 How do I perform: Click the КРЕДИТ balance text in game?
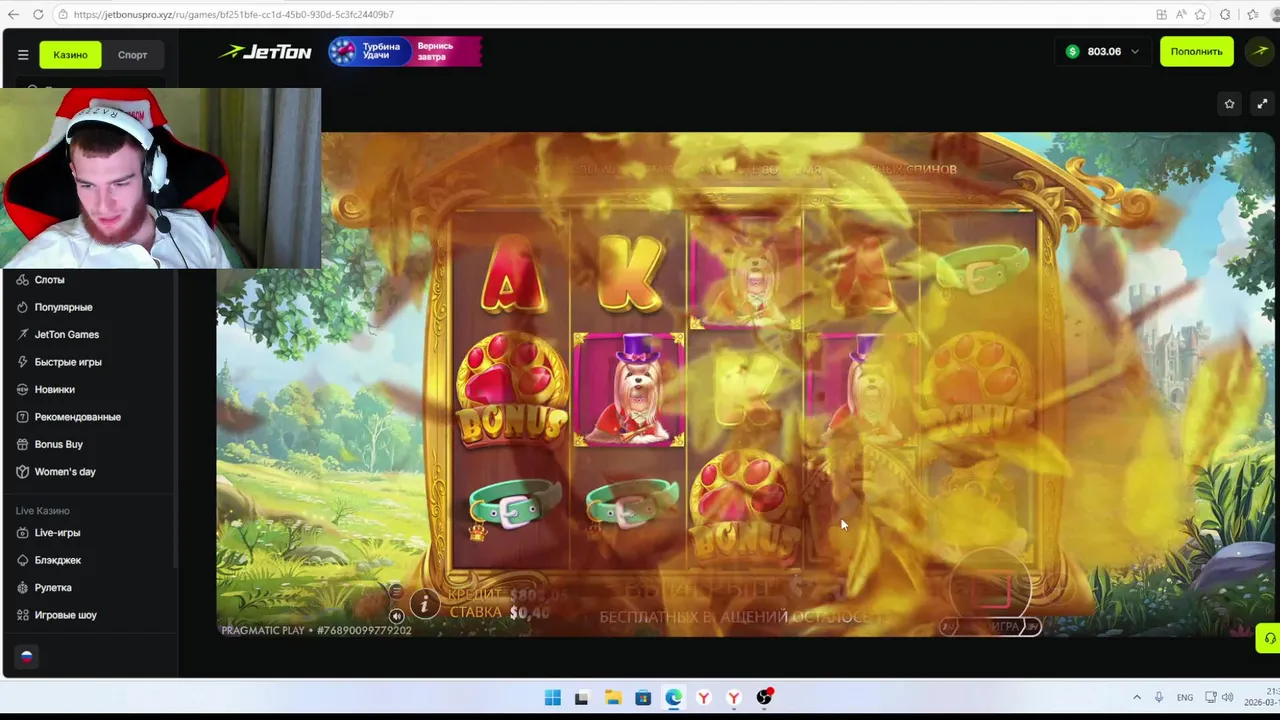coord(508,595)
